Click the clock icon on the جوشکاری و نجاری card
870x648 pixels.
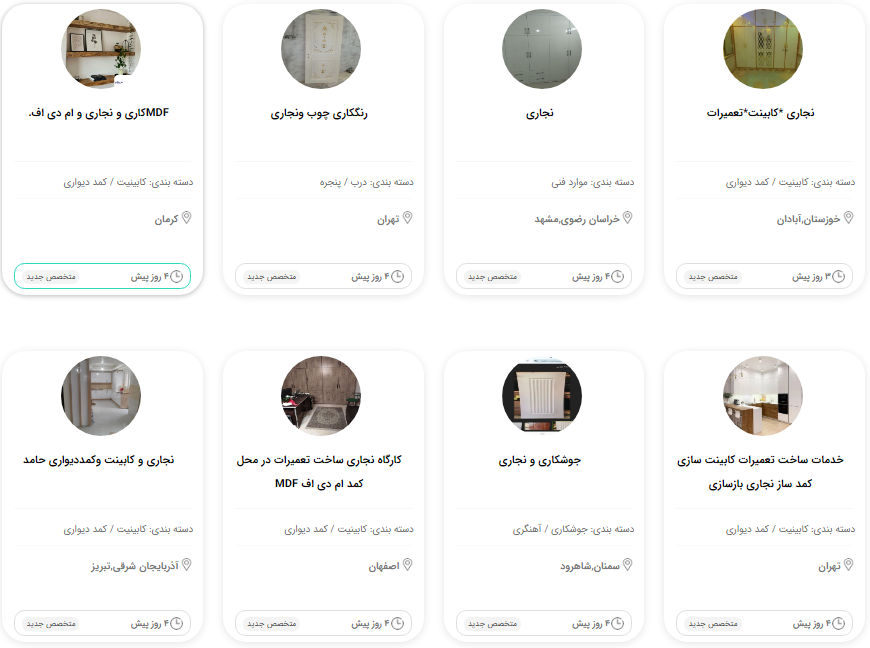tap(618, 624)
